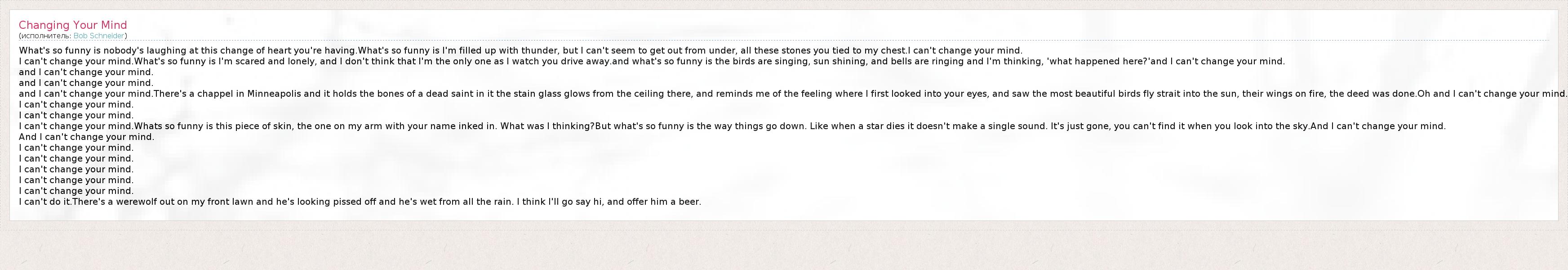
Task: Click the "Changing Your Mind" song title
Action: [x=72, y=25]
